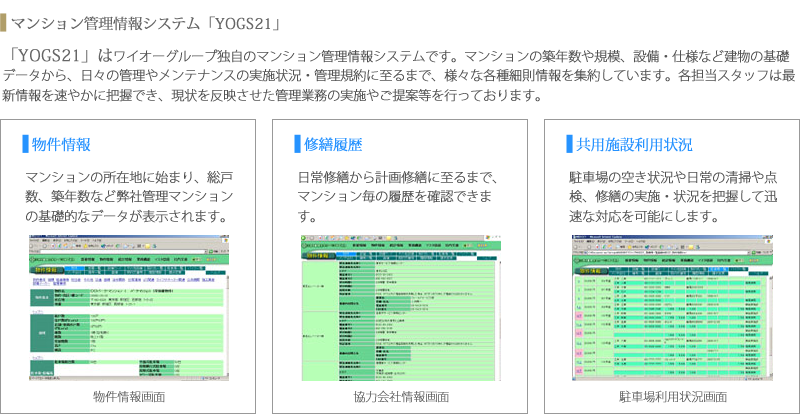Click the tan marker beside the YOGS21 title
800x415 pixels.
tap(4, 18)
